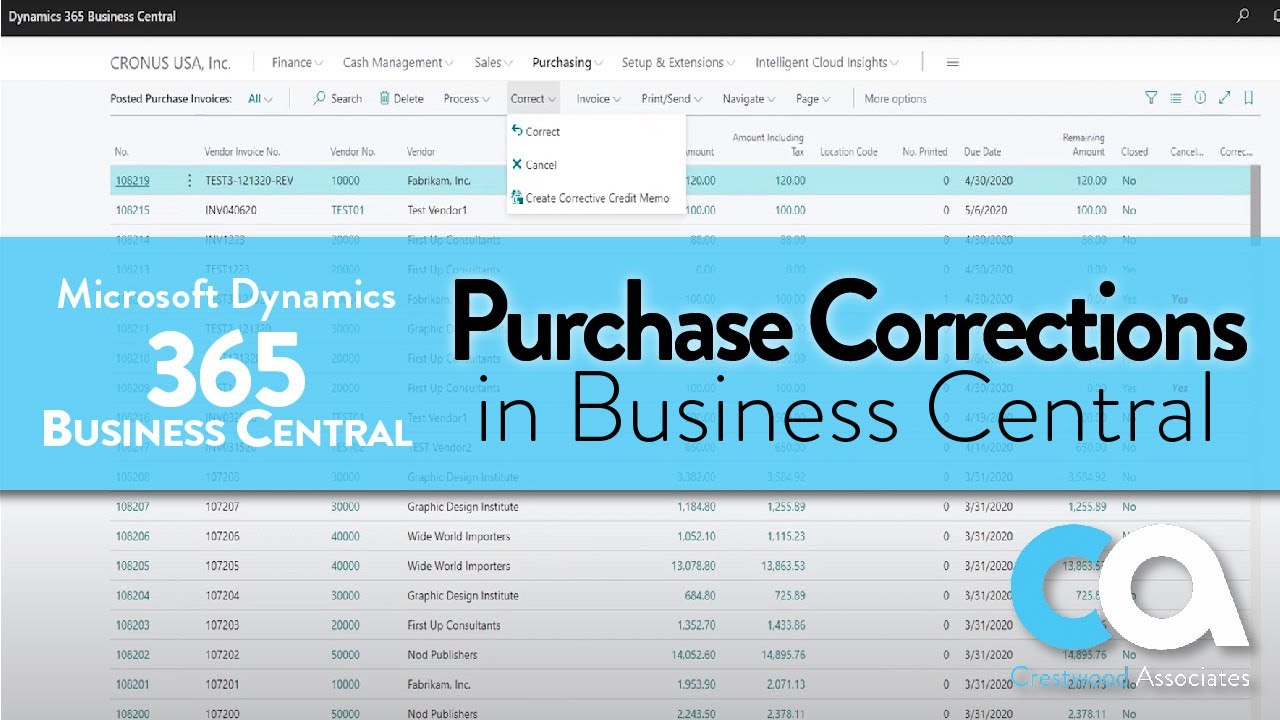Click amount including tax 14,895.76
This screenshot has width=1280, height=720.
pyautogui.click(x=783, y=655)
